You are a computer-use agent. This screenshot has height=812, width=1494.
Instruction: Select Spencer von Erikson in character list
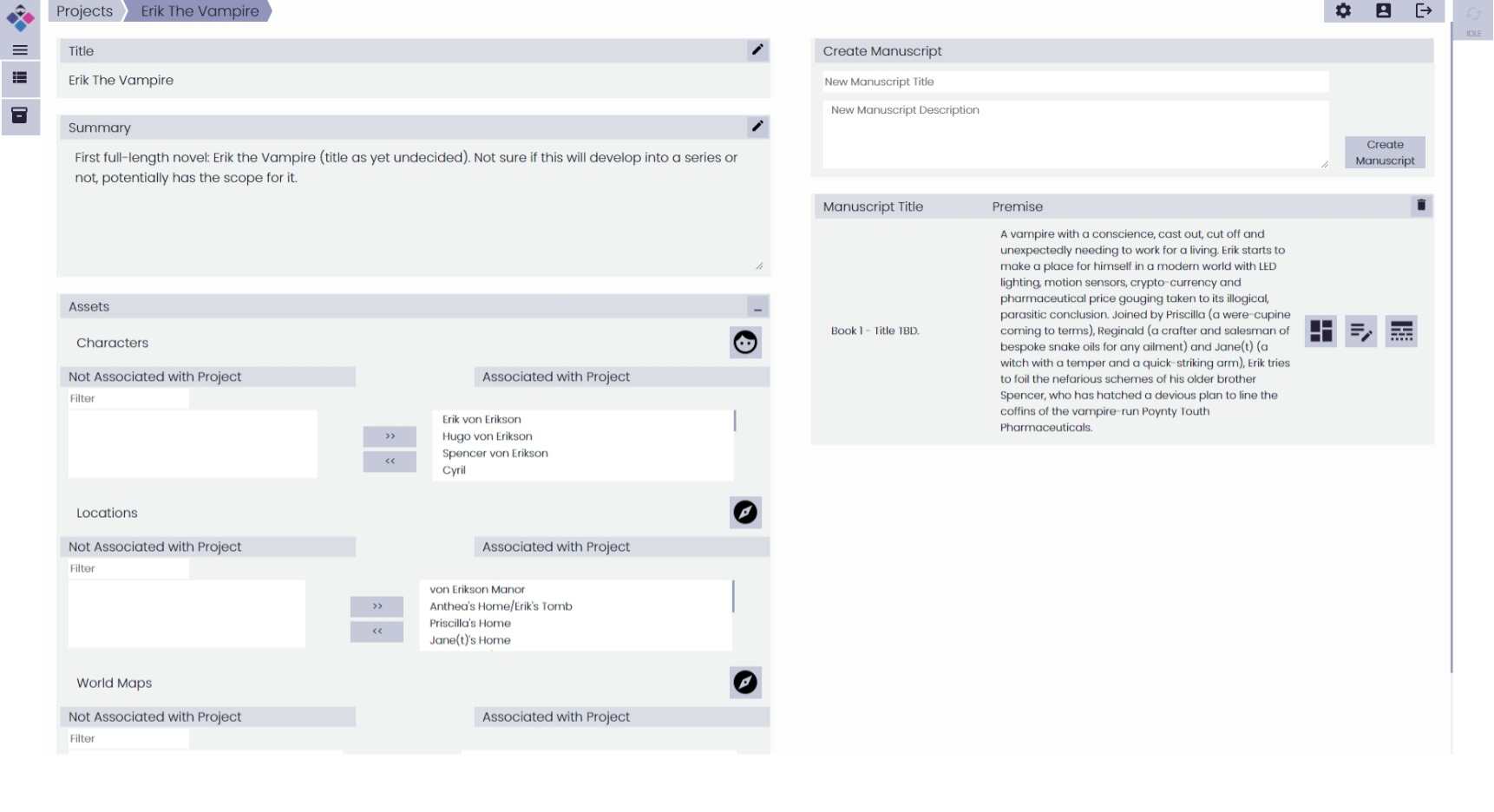(495, 453)
